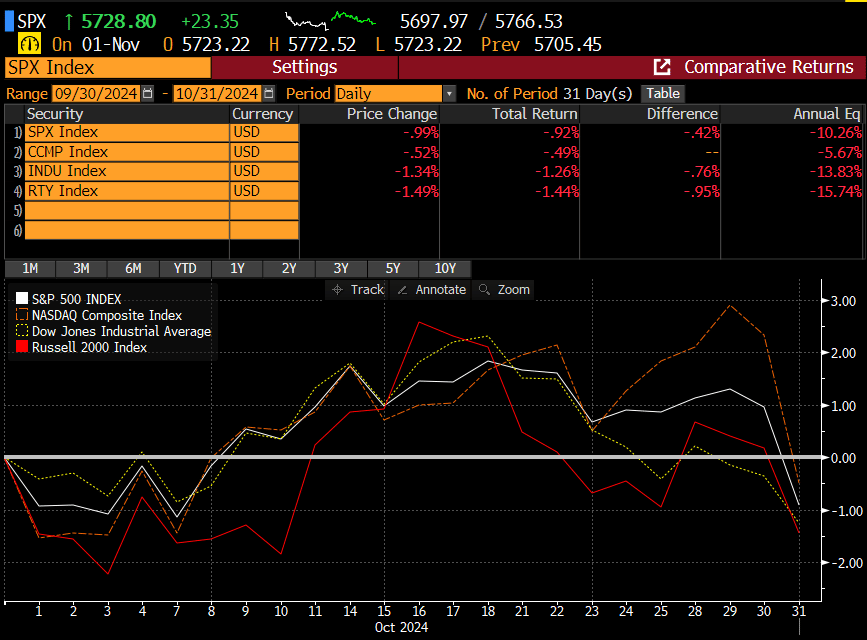This screenshot has width=867, height=640.
Task: Open the start date calendar picker icon
Action: click(148, 93)
